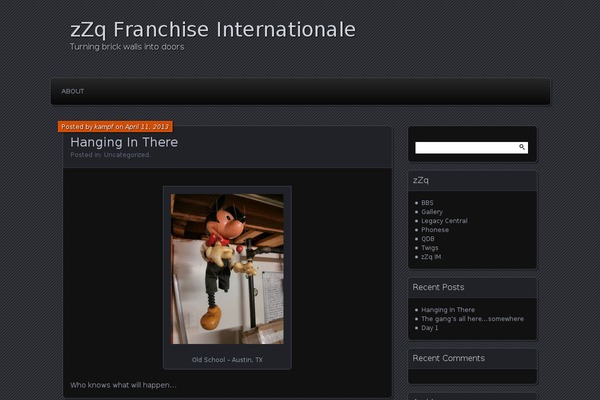Click the text Who knows what will happen…
This screenshot has height=400, width=600.
coord(123,385)
